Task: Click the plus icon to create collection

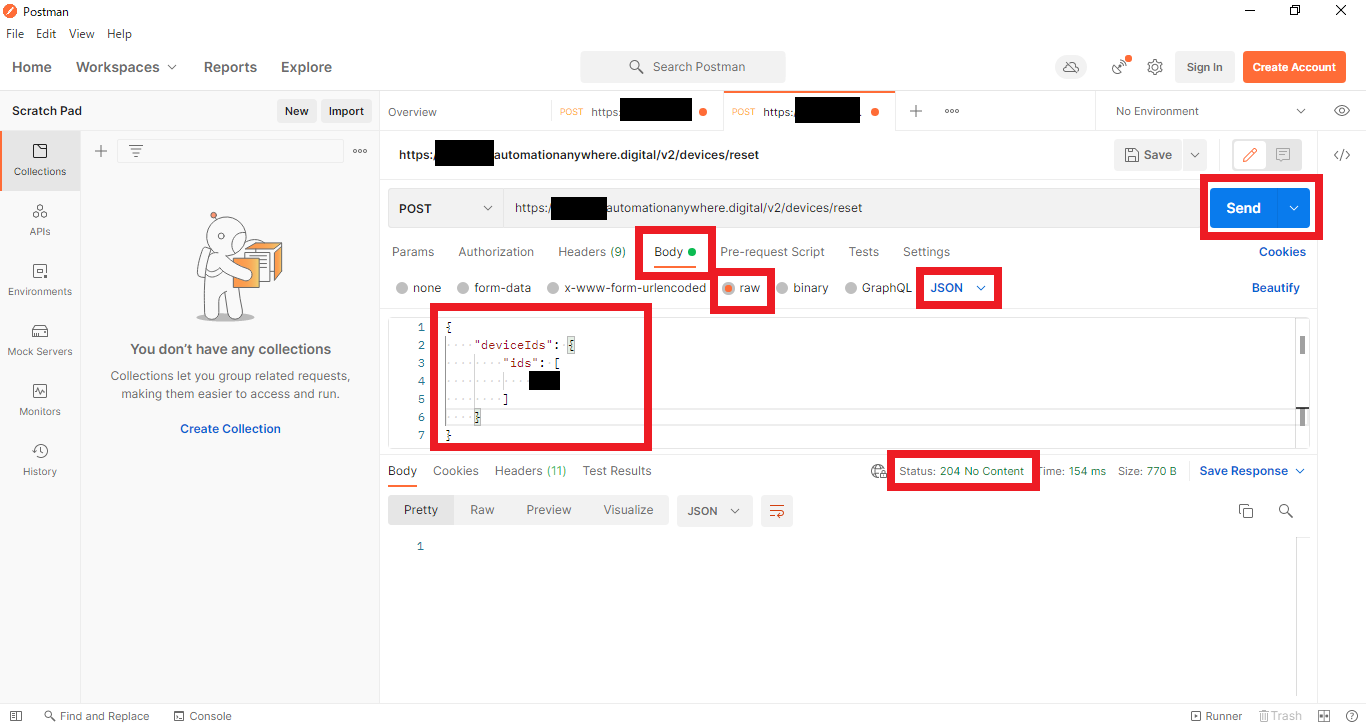Action: (100, 151)
